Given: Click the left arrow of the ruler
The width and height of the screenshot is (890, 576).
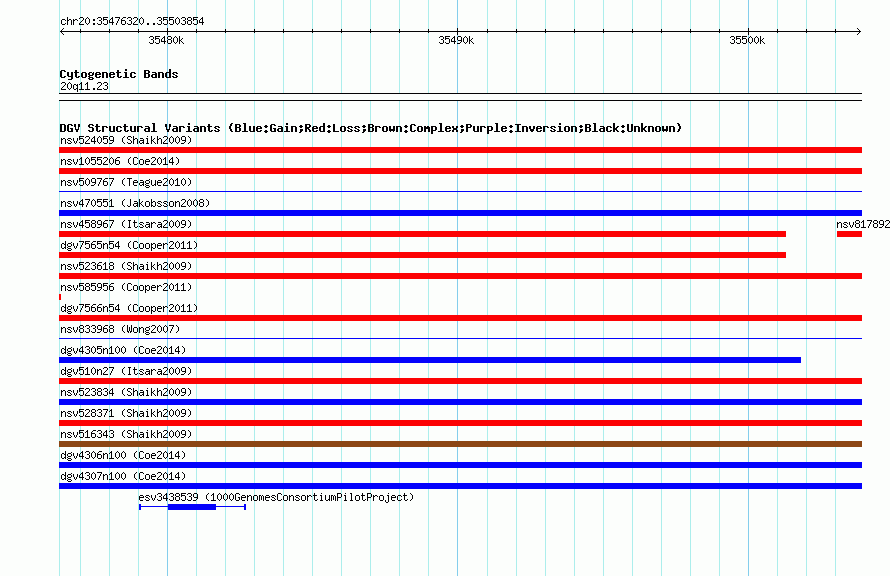Looking at the screenshot, I should 62,31.
